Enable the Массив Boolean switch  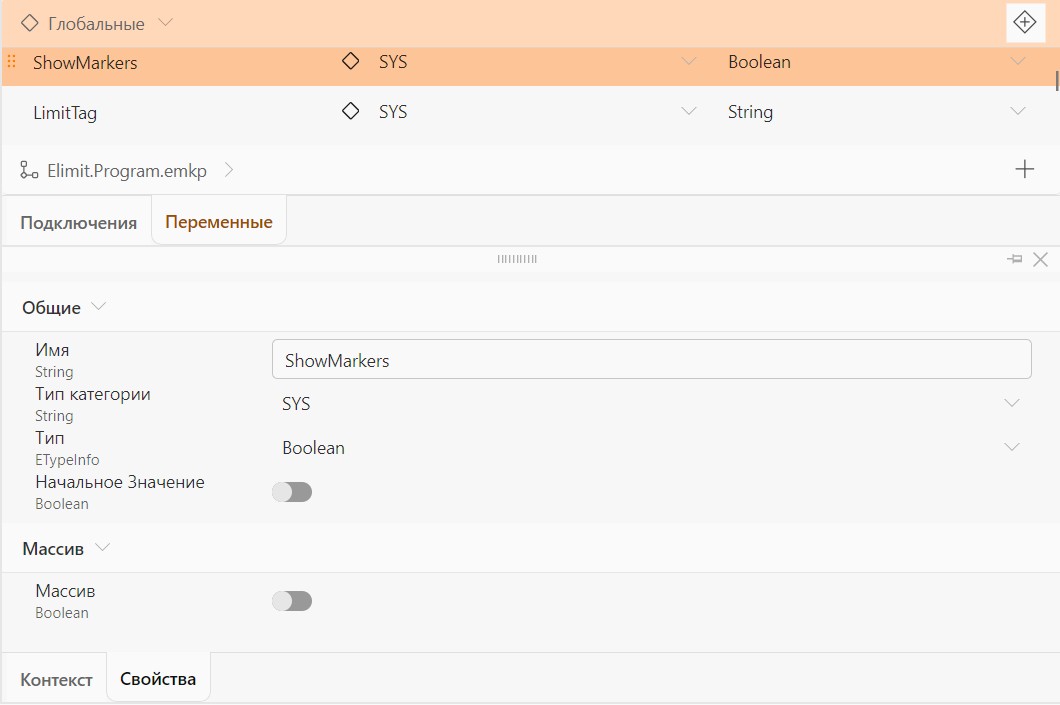(292, 601)
